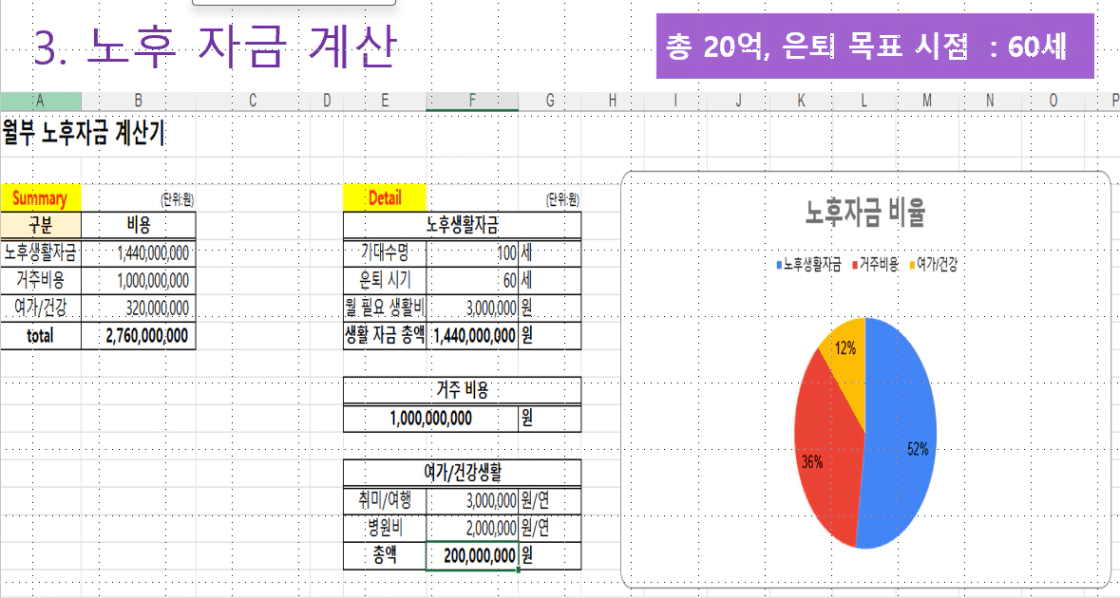Select Summary row label '노후생활자금'
Viewport: 1120px width, 598px height.
41,253
